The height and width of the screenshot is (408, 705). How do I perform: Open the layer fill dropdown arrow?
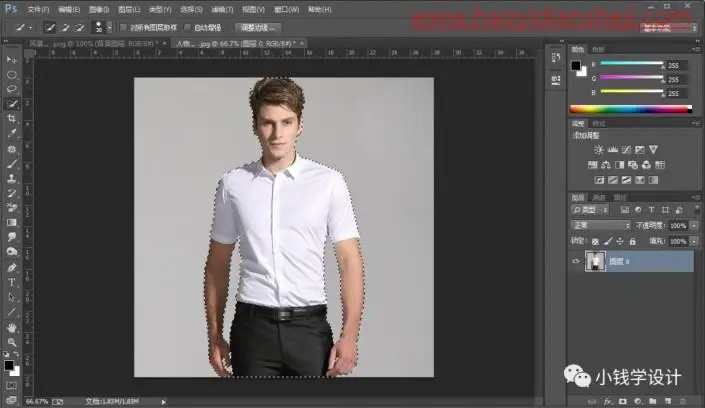[694, 242]
